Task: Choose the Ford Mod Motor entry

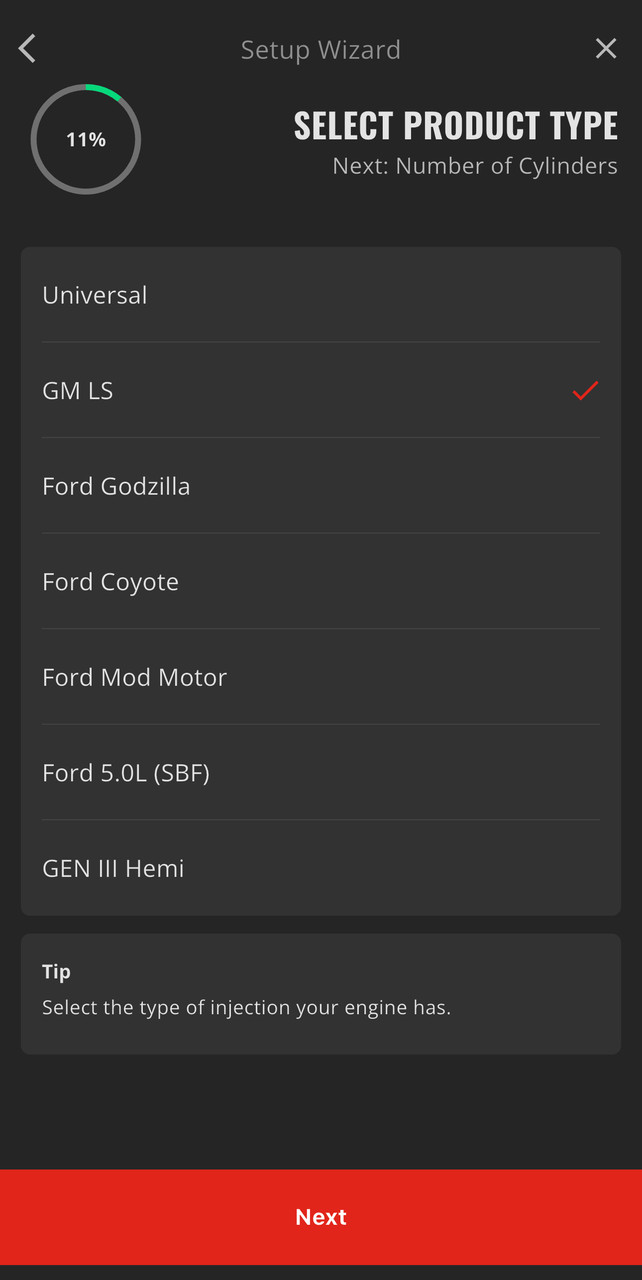Action: [x=135, y=677]
